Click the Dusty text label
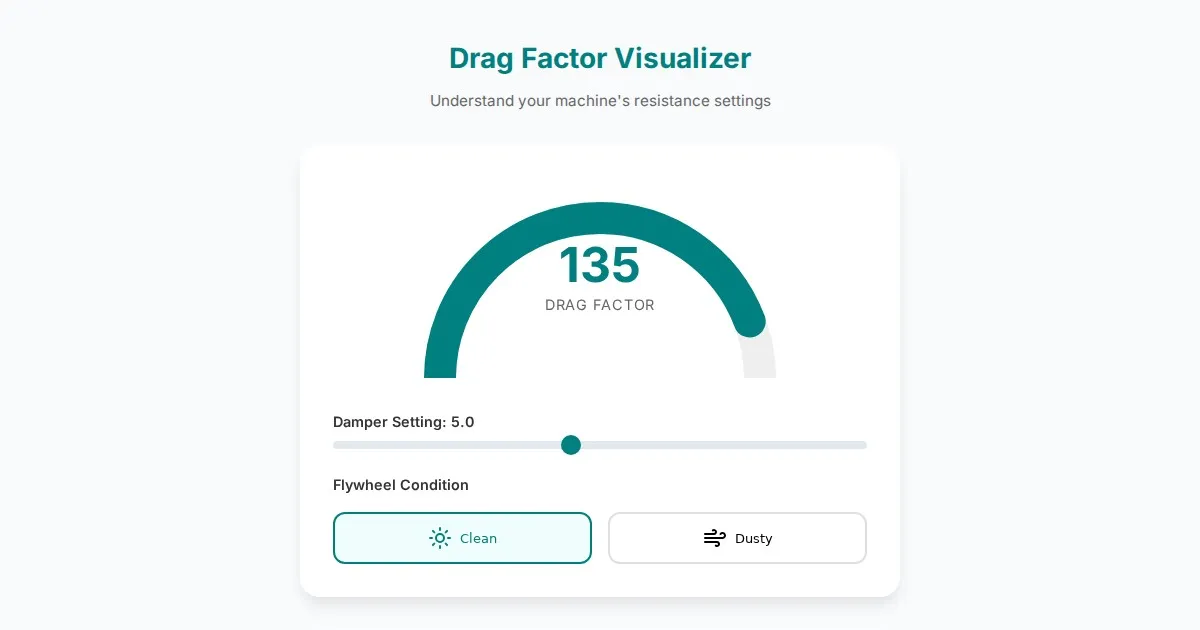The image size is (1200, 630). pos(753,538)
